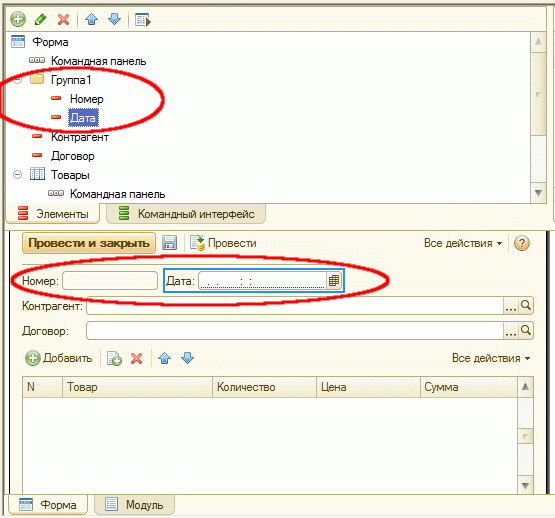The width and height of the screenshot is (555, 518).
Task: Click the green add element icon
Action: [18, 19]
